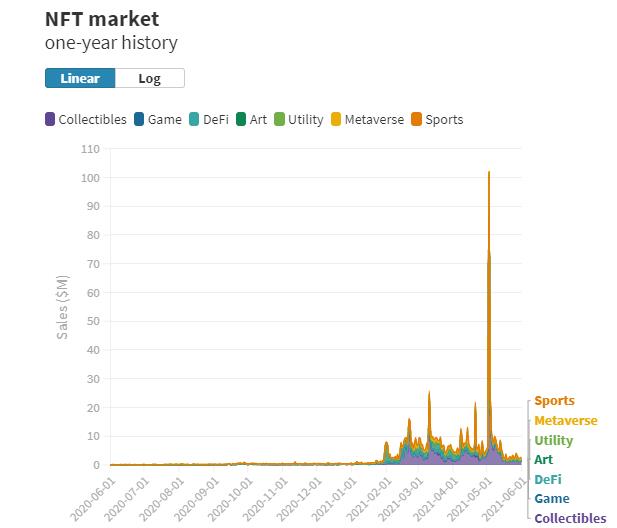
Task: Toggle the Metaverse series legend text
Action: (x=373, y=120)
